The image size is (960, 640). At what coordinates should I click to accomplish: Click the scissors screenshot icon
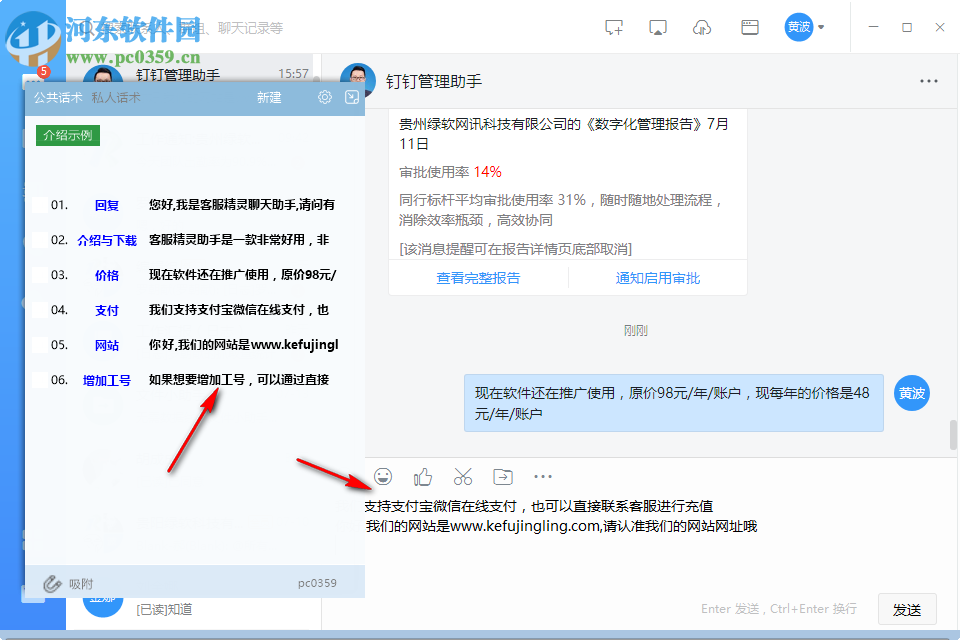463,476
